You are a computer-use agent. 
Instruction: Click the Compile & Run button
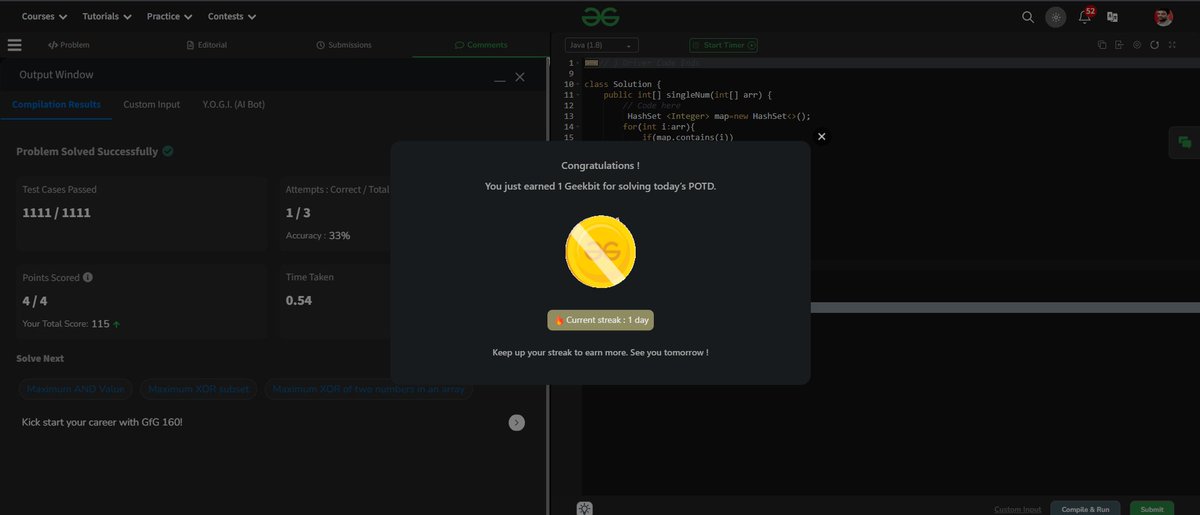click(1085, 509)
